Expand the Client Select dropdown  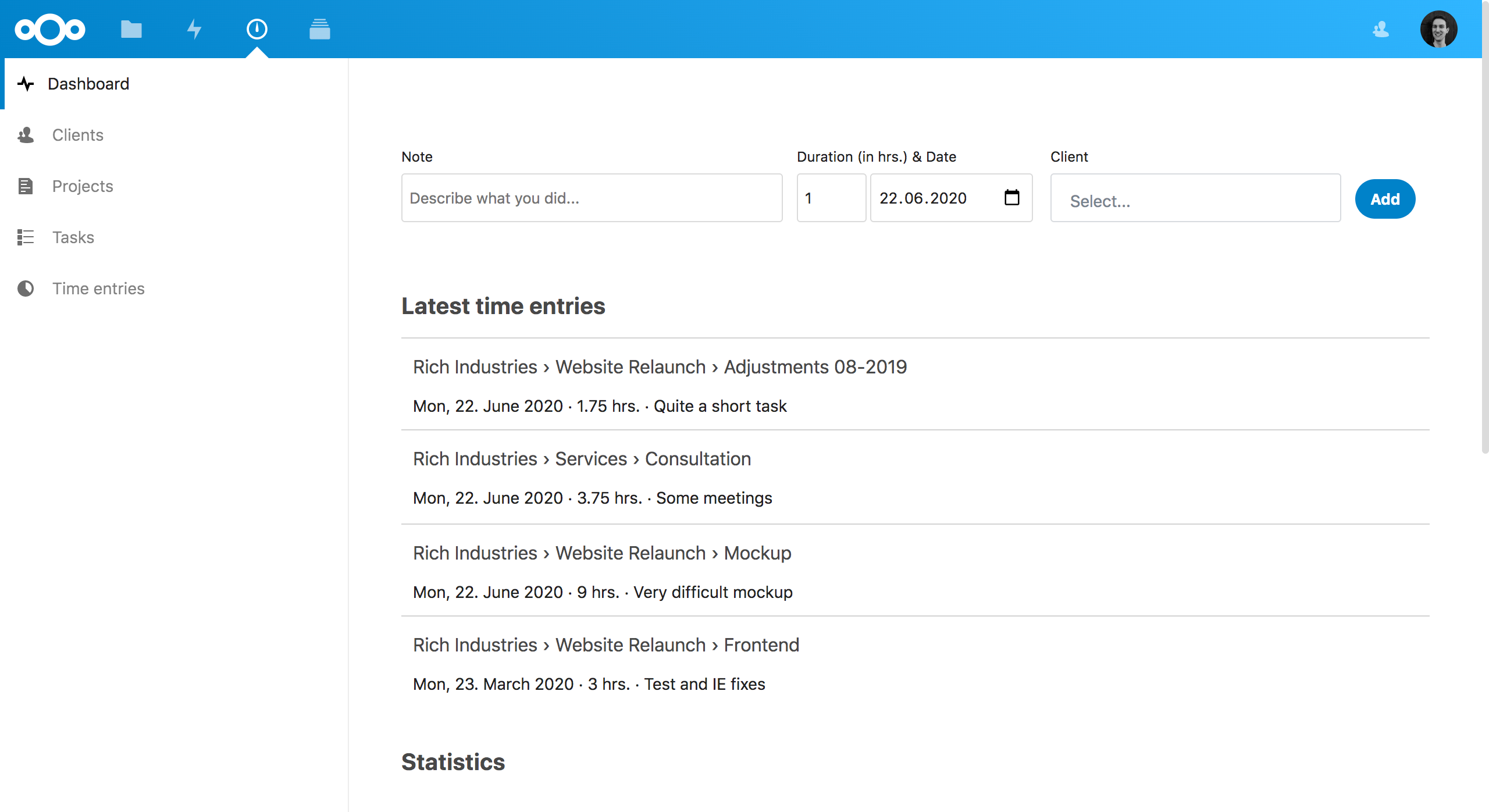1195,200
